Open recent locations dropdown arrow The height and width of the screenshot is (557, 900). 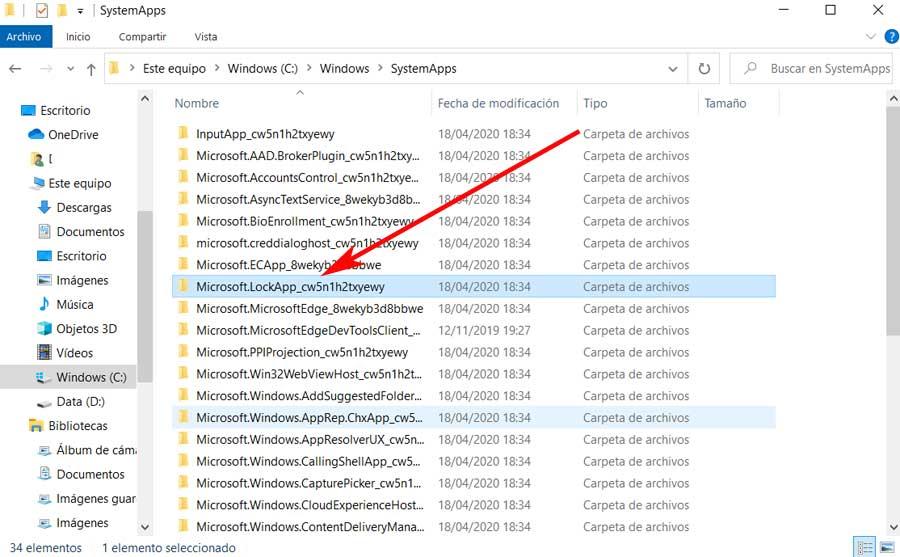[70, 69]
